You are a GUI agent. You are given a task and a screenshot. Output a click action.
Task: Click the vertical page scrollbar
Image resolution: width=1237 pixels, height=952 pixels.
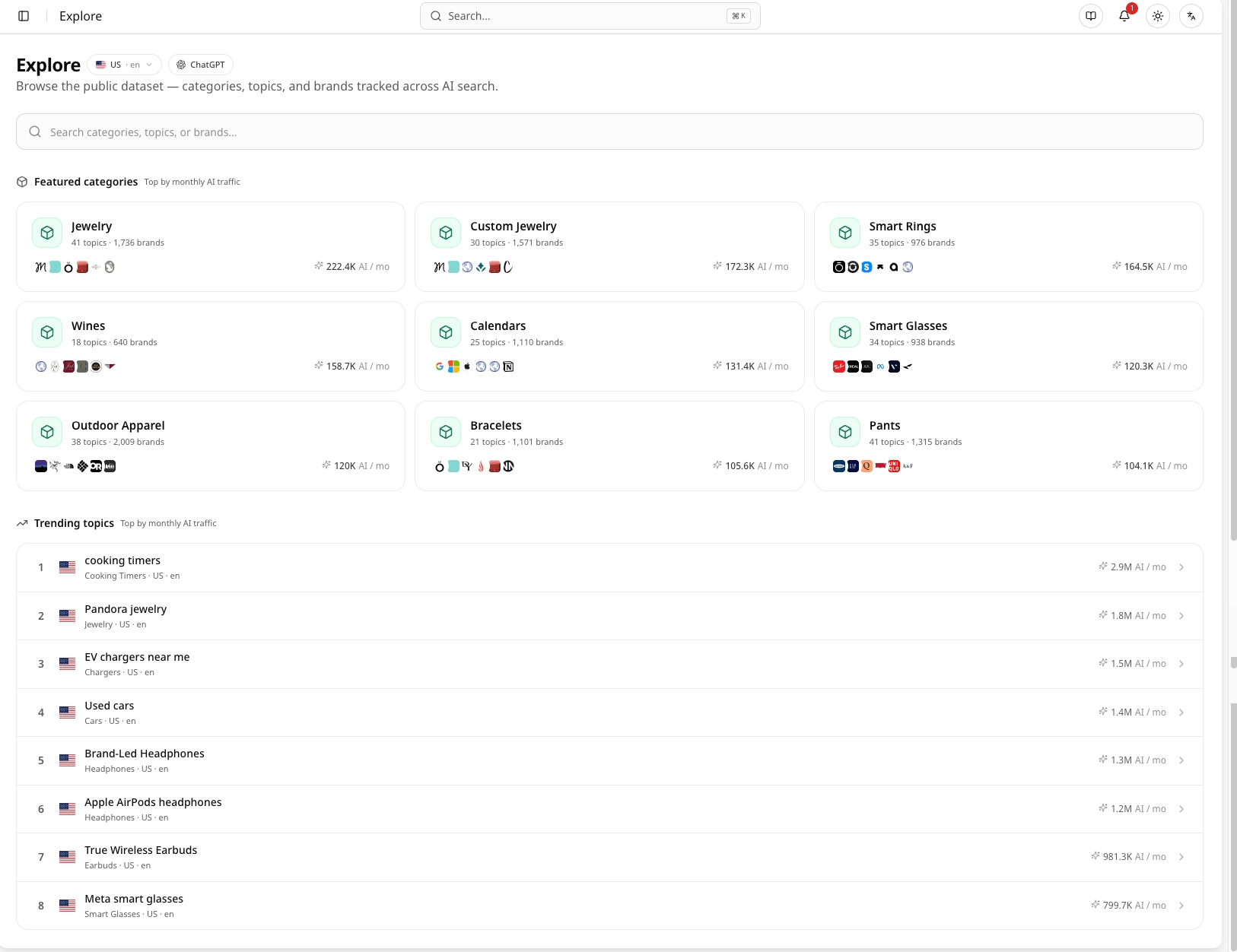coord(1233,476)
